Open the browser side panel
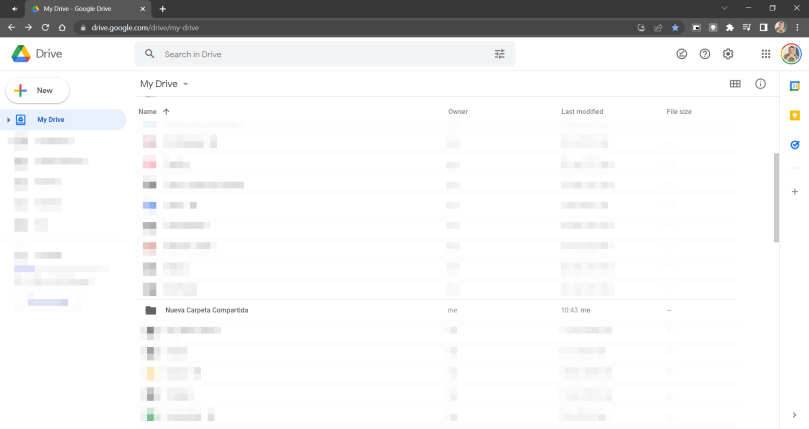This screenshot has height=429, width=809. (763, 27)
